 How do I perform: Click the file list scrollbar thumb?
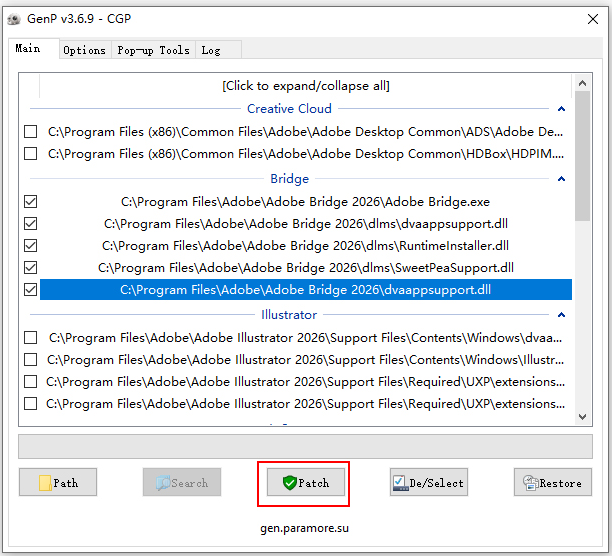(582, 156)
